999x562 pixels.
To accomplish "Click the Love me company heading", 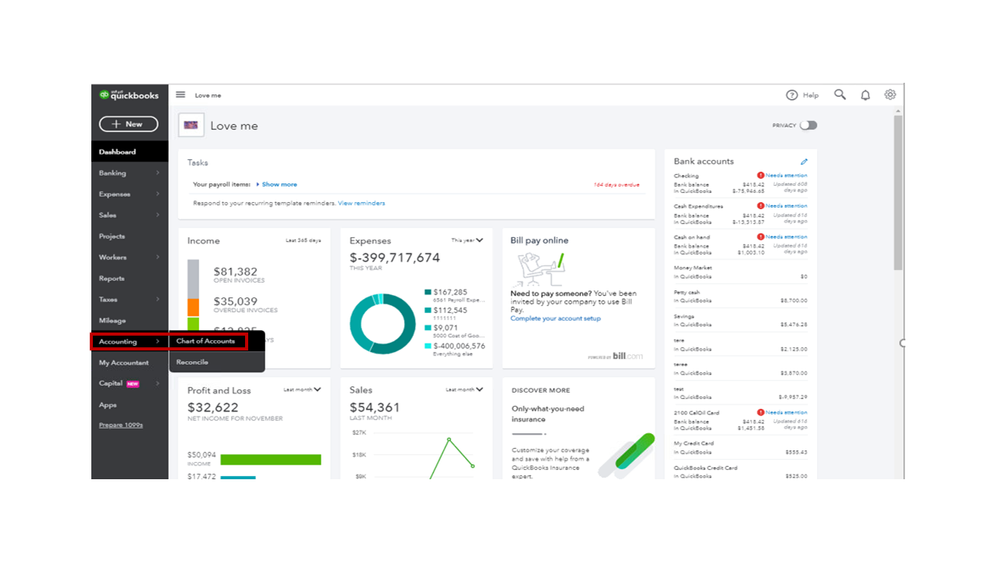I will click(x=234, y=126).
